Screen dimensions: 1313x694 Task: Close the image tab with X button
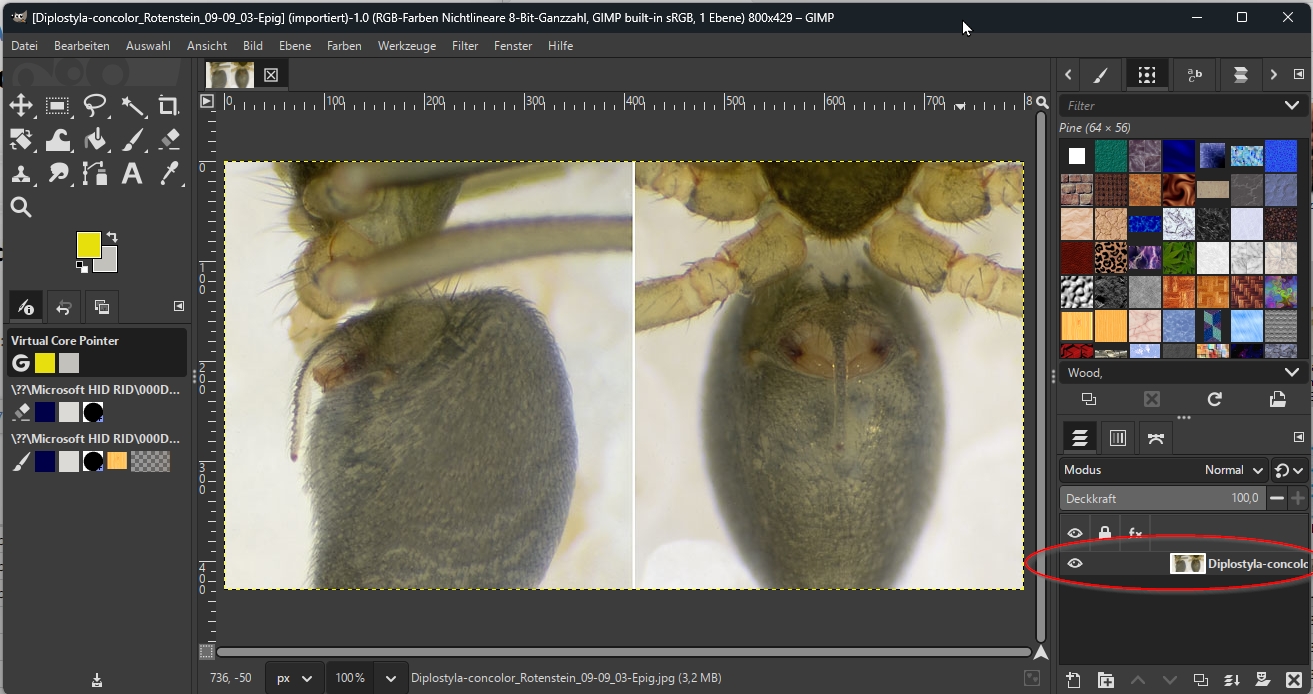[271, 75]
